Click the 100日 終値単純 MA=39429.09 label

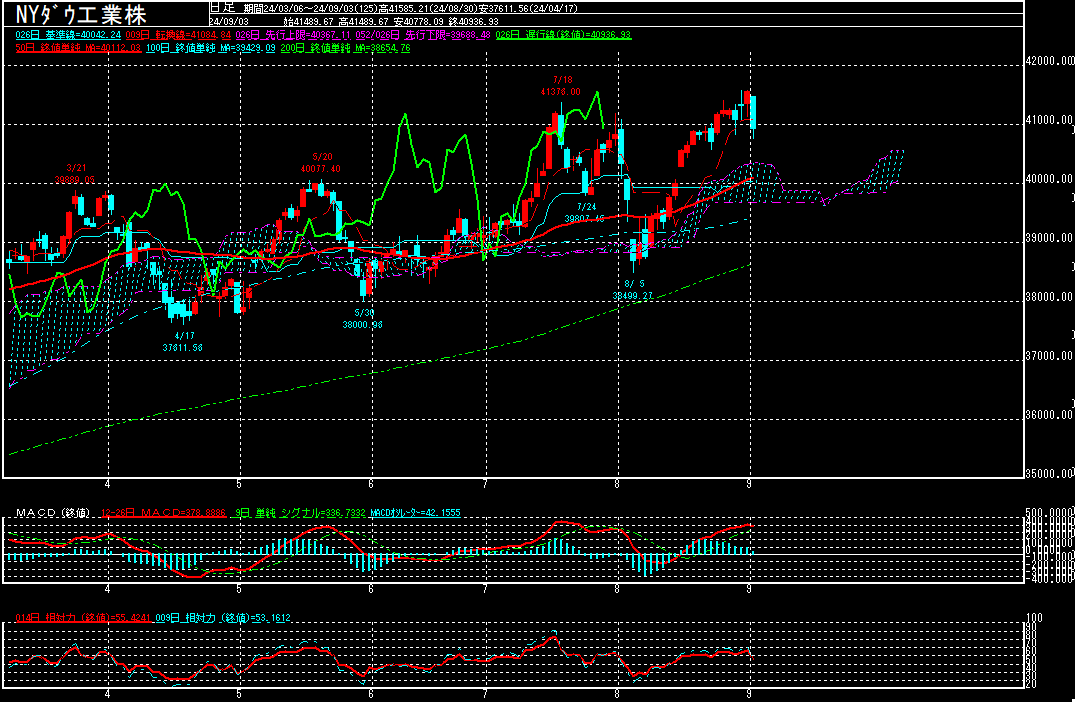211,48
